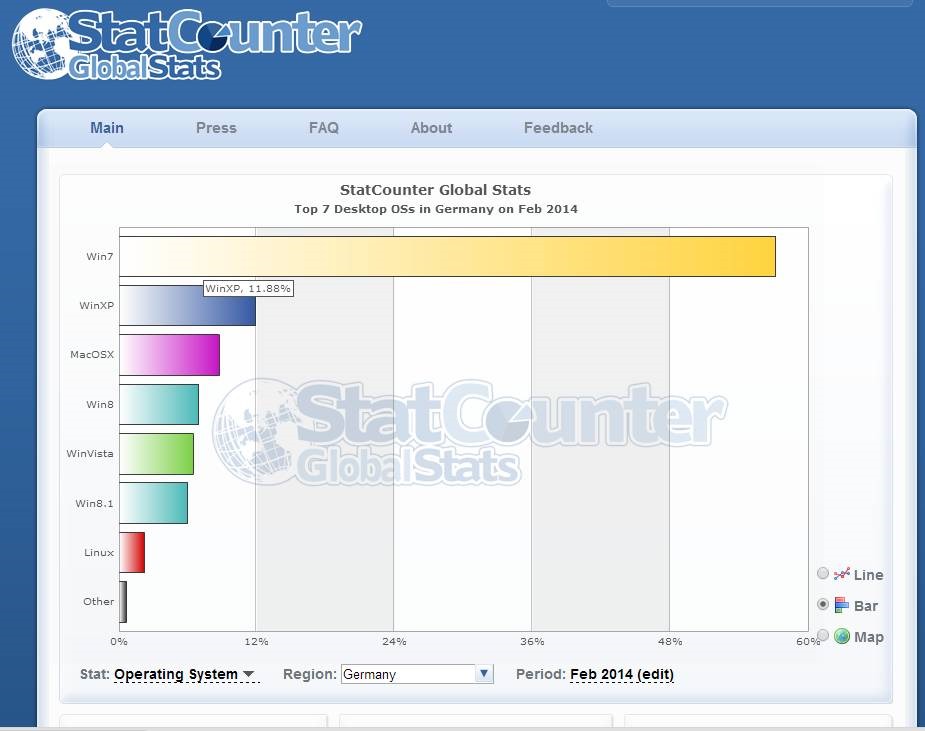Click the Bar chart icon

point(842,605)
